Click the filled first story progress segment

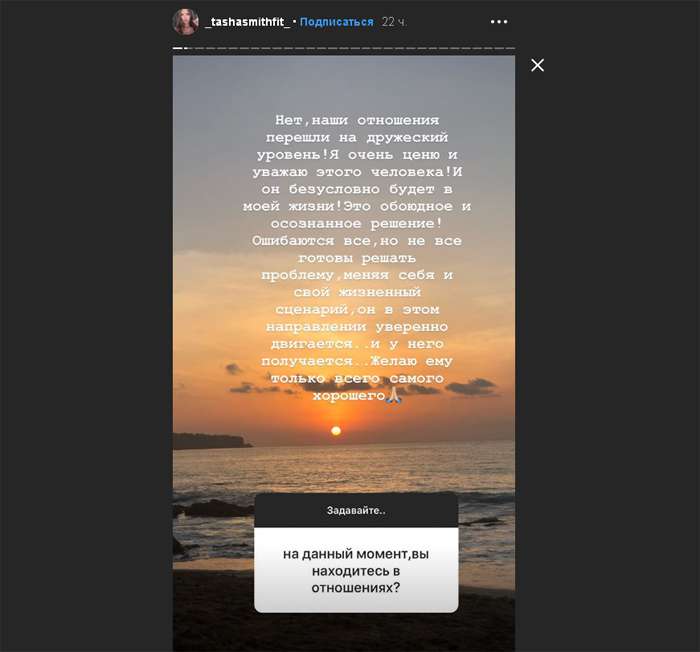178,48
